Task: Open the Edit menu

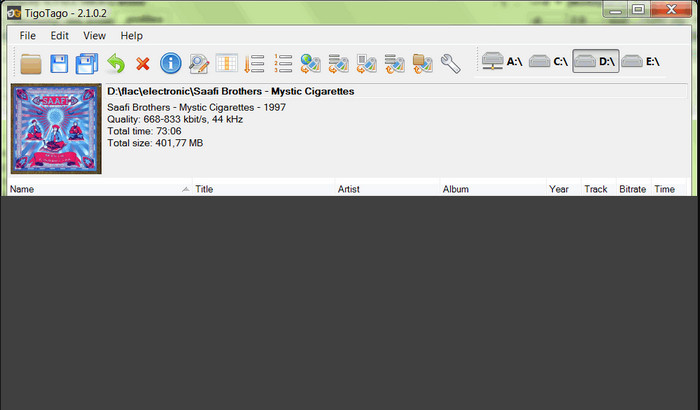Action: click(x=59, y=36)
